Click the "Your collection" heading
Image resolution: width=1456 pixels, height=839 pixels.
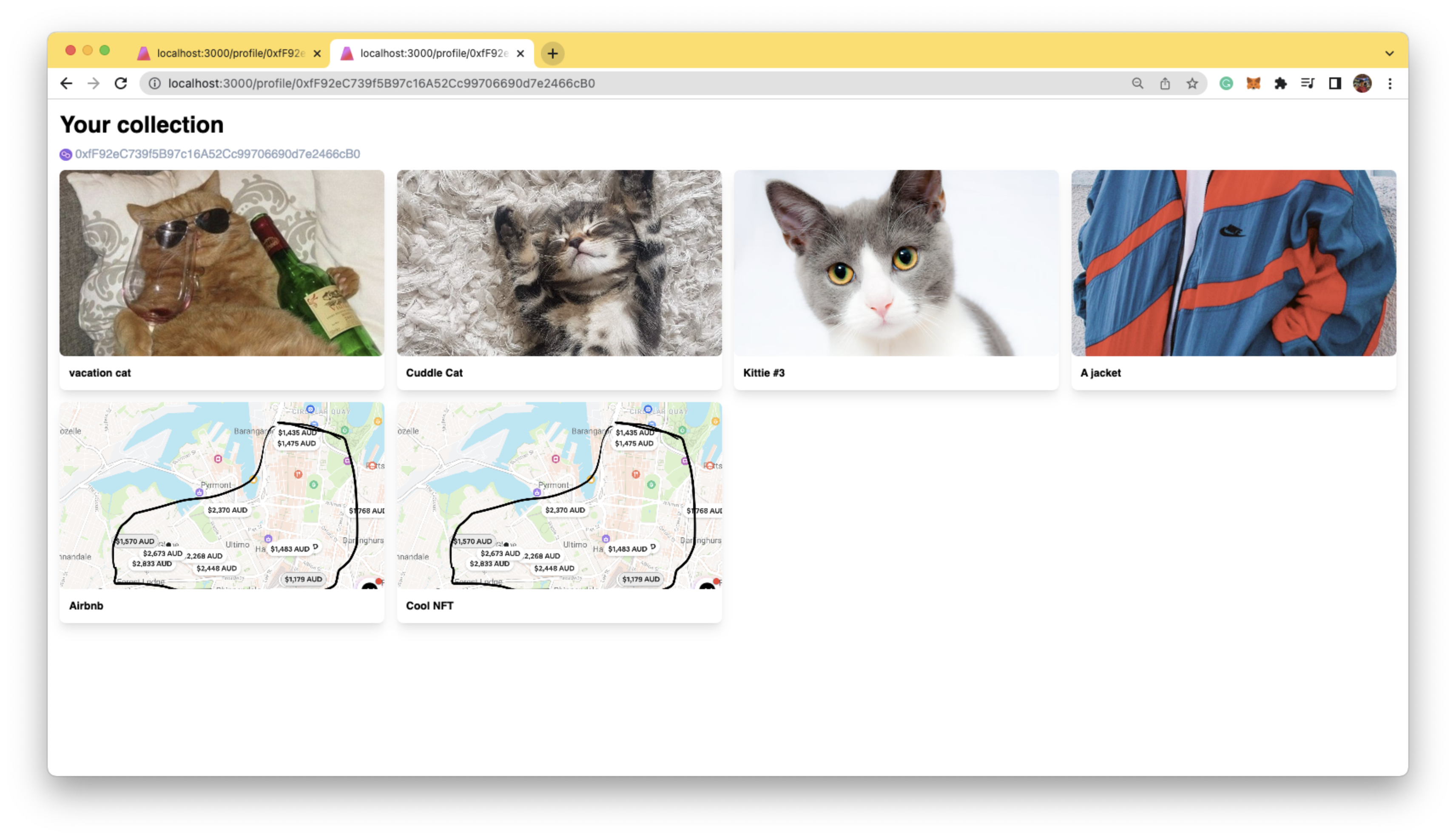(142, 125)
